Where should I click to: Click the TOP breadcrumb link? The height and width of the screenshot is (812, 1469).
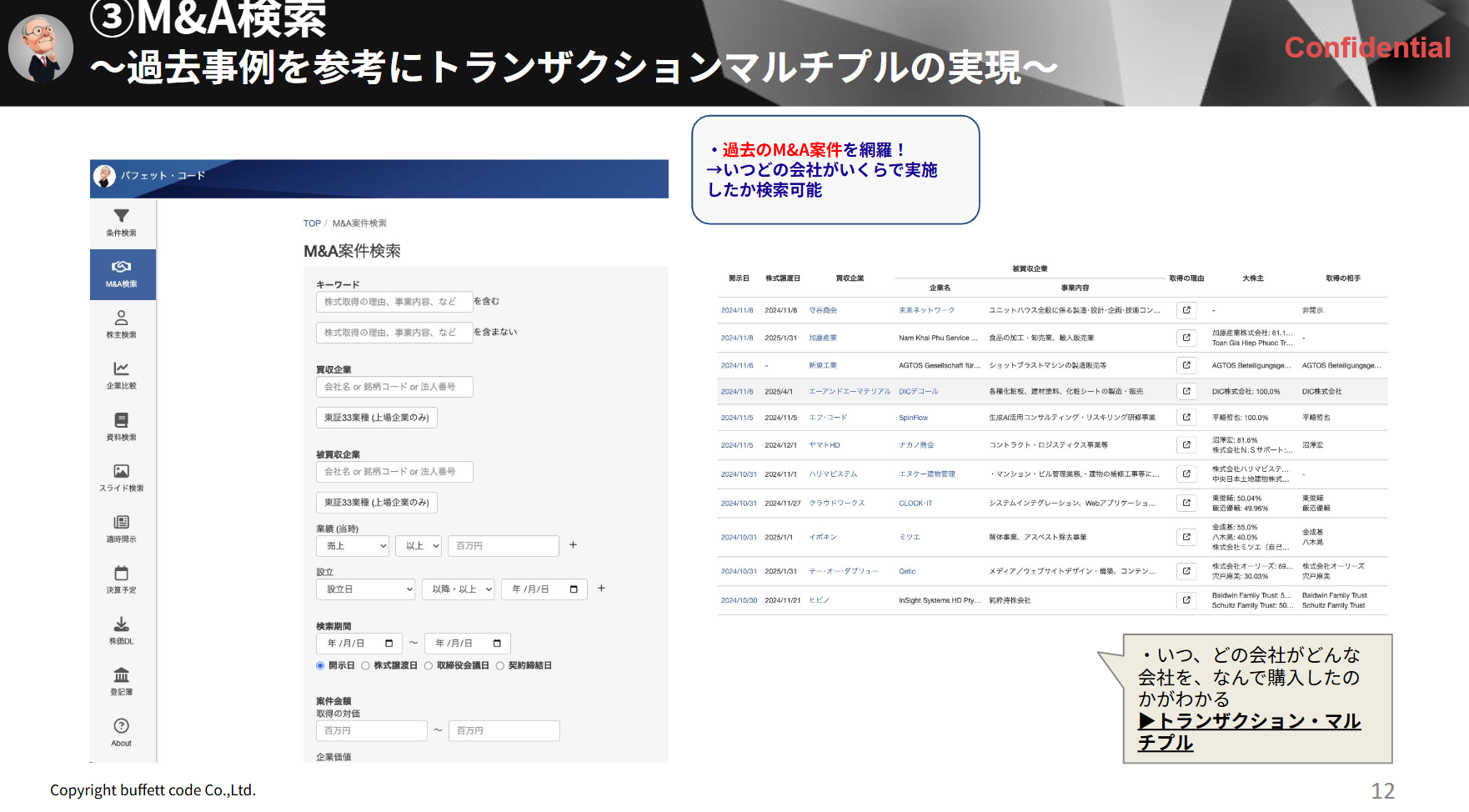[x=311, y=223]
